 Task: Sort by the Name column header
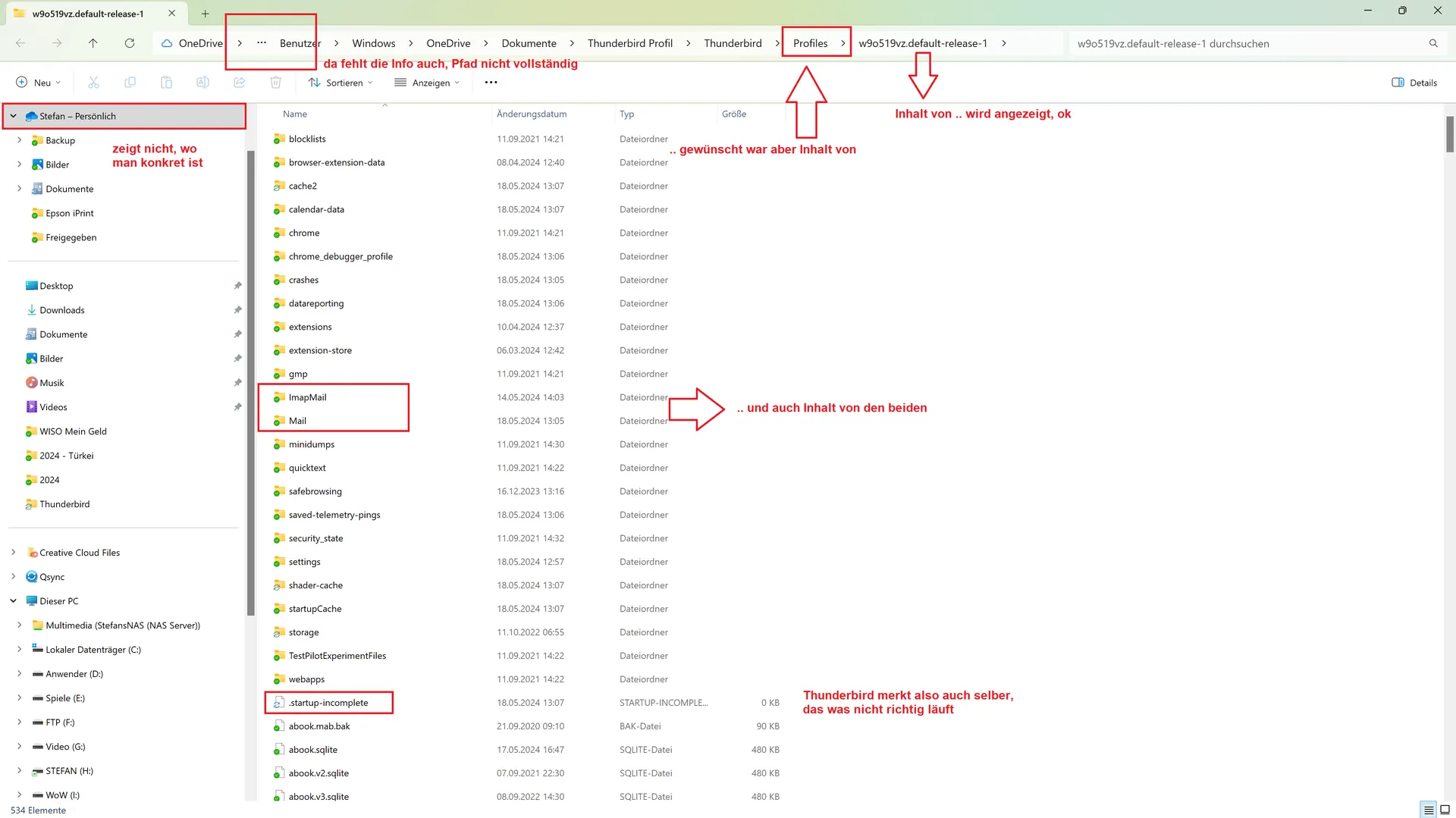(295, 114)
